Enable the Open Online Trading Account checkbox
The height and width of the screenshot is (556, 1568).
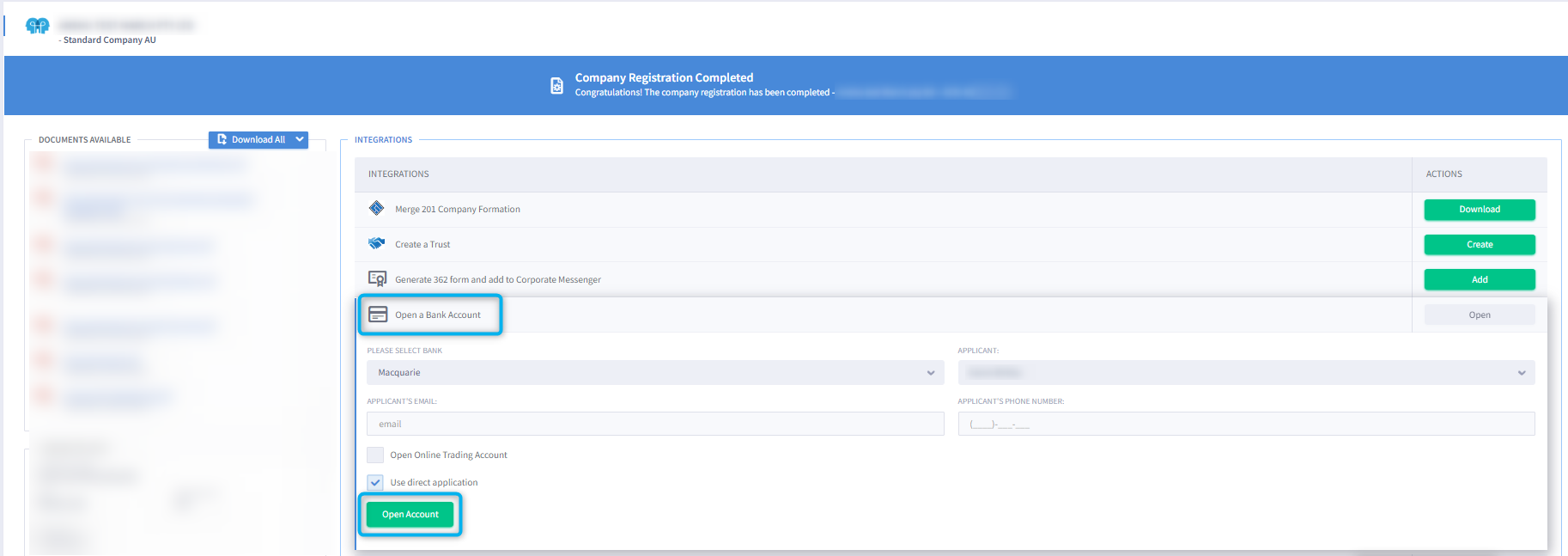point(375,455)
